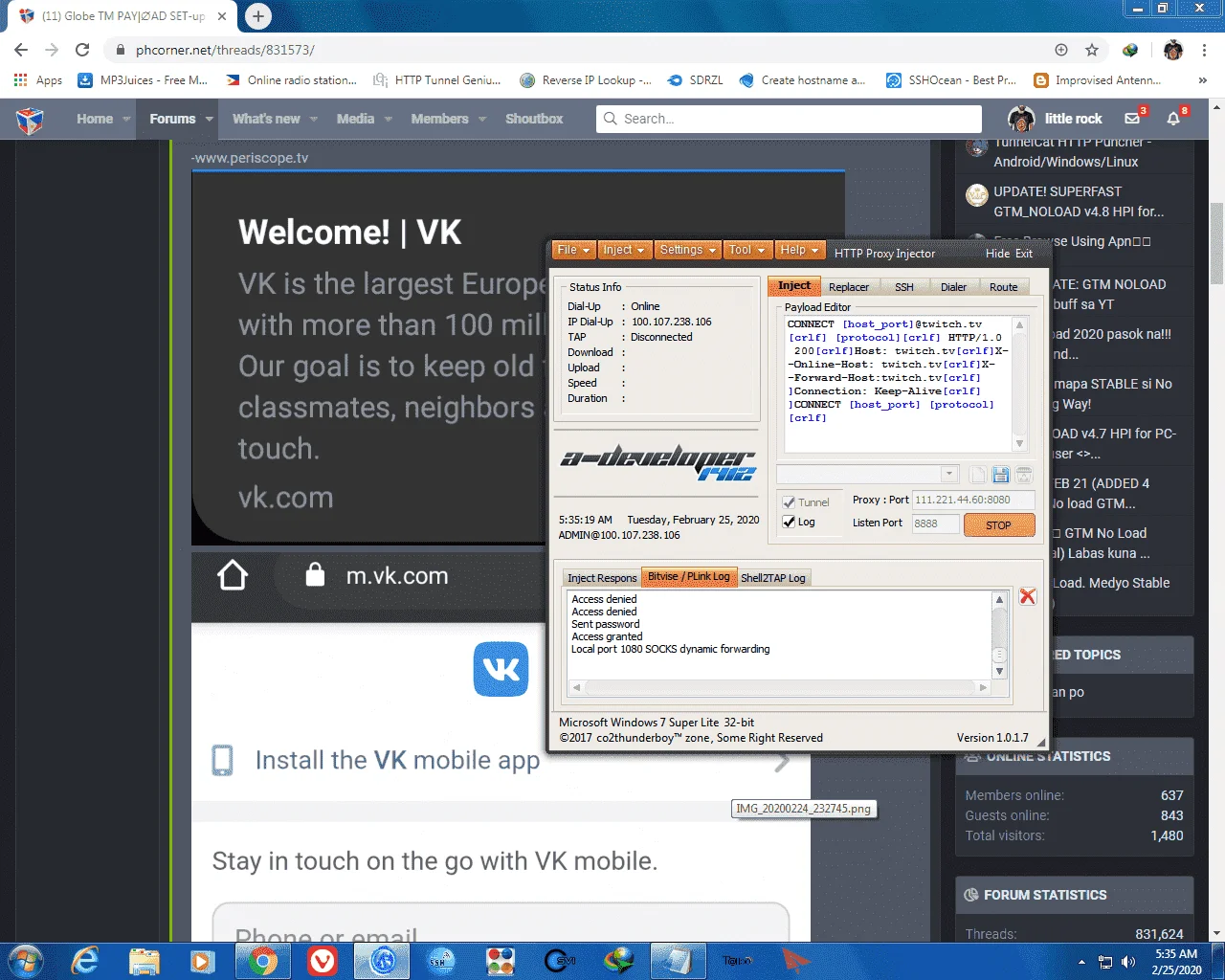Click the phcorner forum logo
This screenshot has height=980, width=1225.
point(30,120)
